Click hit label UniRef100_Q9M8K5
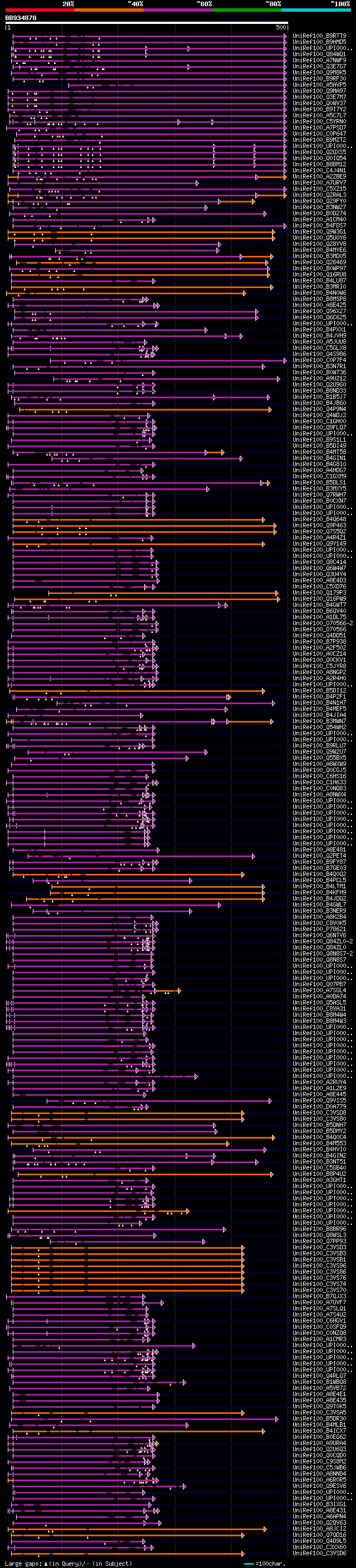Screen dimensions: 356x1568 point(319,72)
